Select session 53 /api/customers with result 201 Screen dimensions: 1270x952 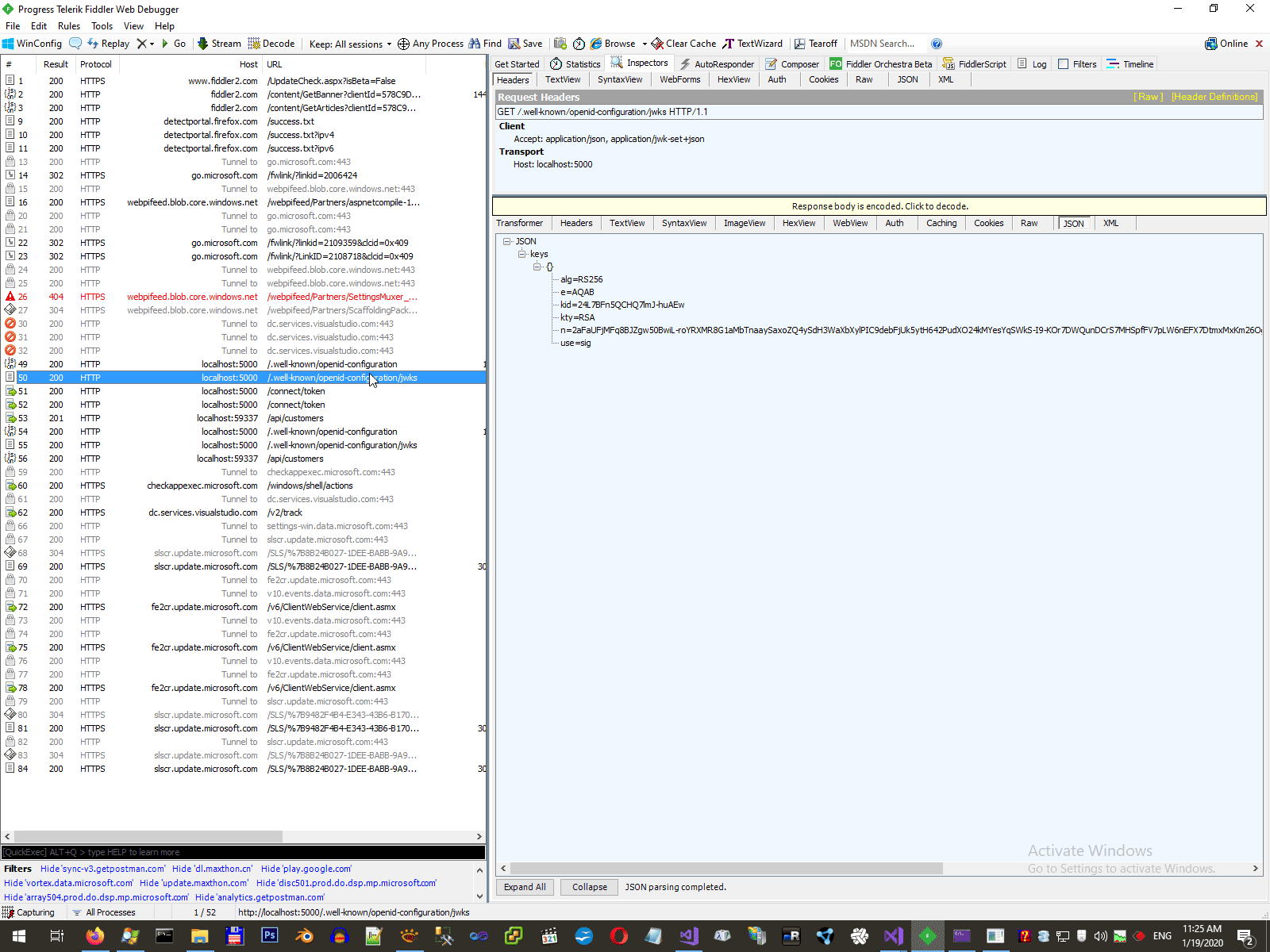(x=243, y=418)
